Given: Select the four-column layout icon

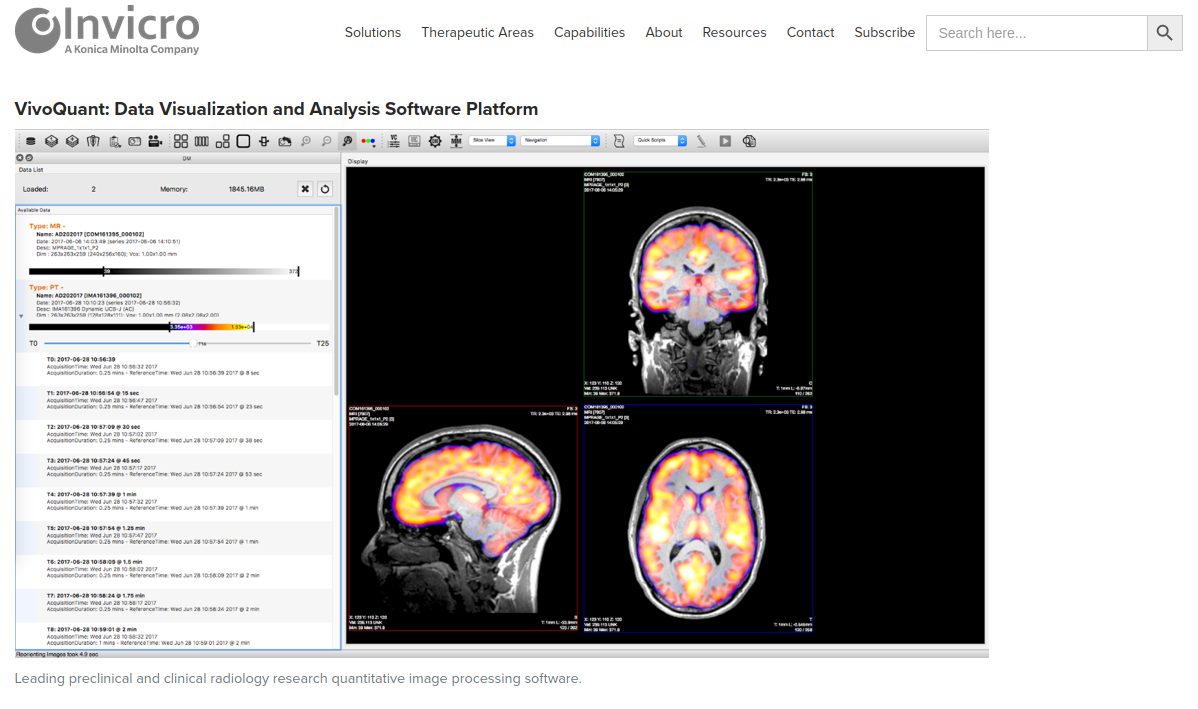Looking at the screenshot, I should click(202, 141).
